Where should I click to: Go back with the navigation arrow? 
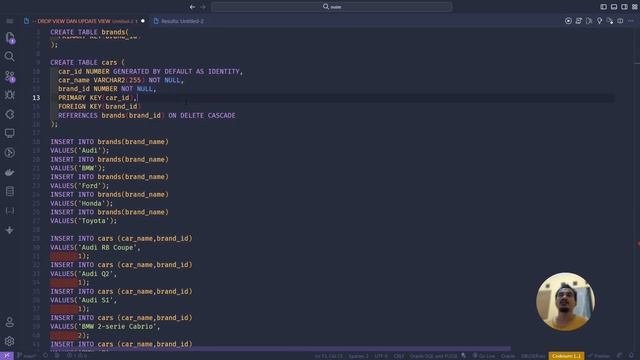193,7
